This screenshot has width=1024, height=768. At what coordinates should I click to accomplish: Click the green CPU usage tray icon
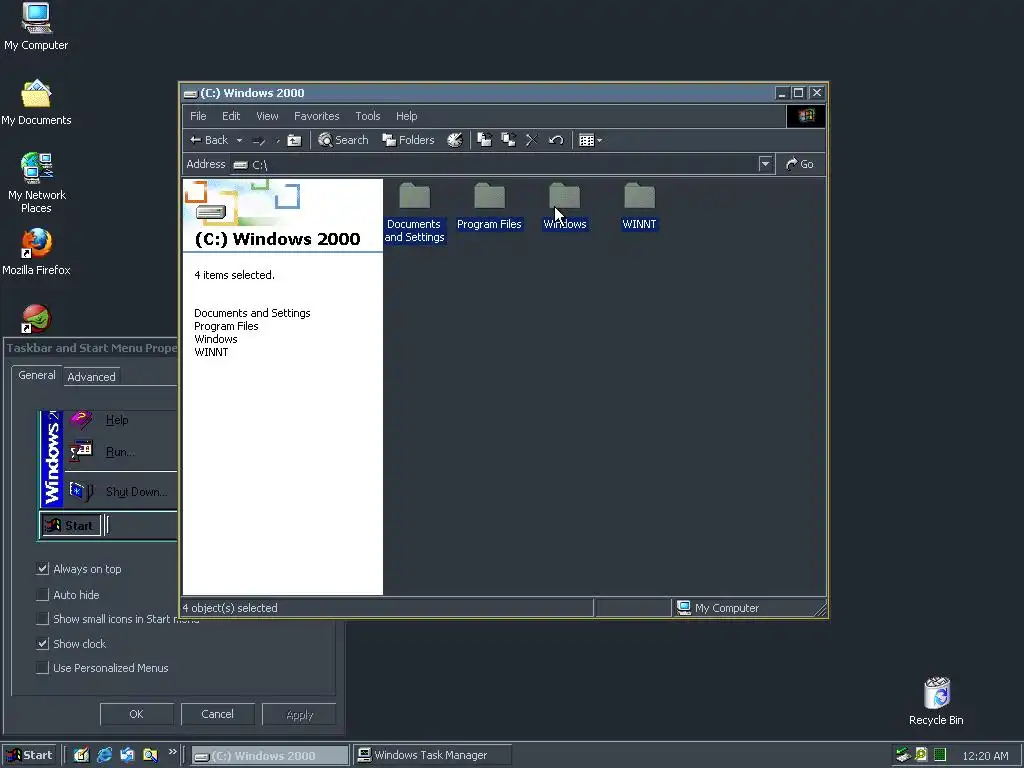pos(940,755)
